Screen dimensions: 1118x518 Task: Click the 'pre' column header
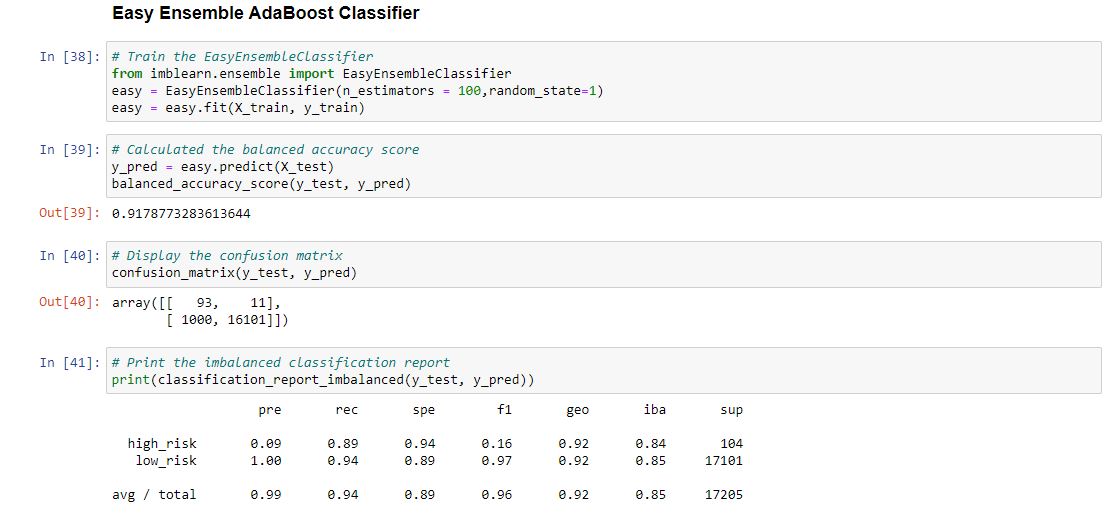[x=270, y=410]
